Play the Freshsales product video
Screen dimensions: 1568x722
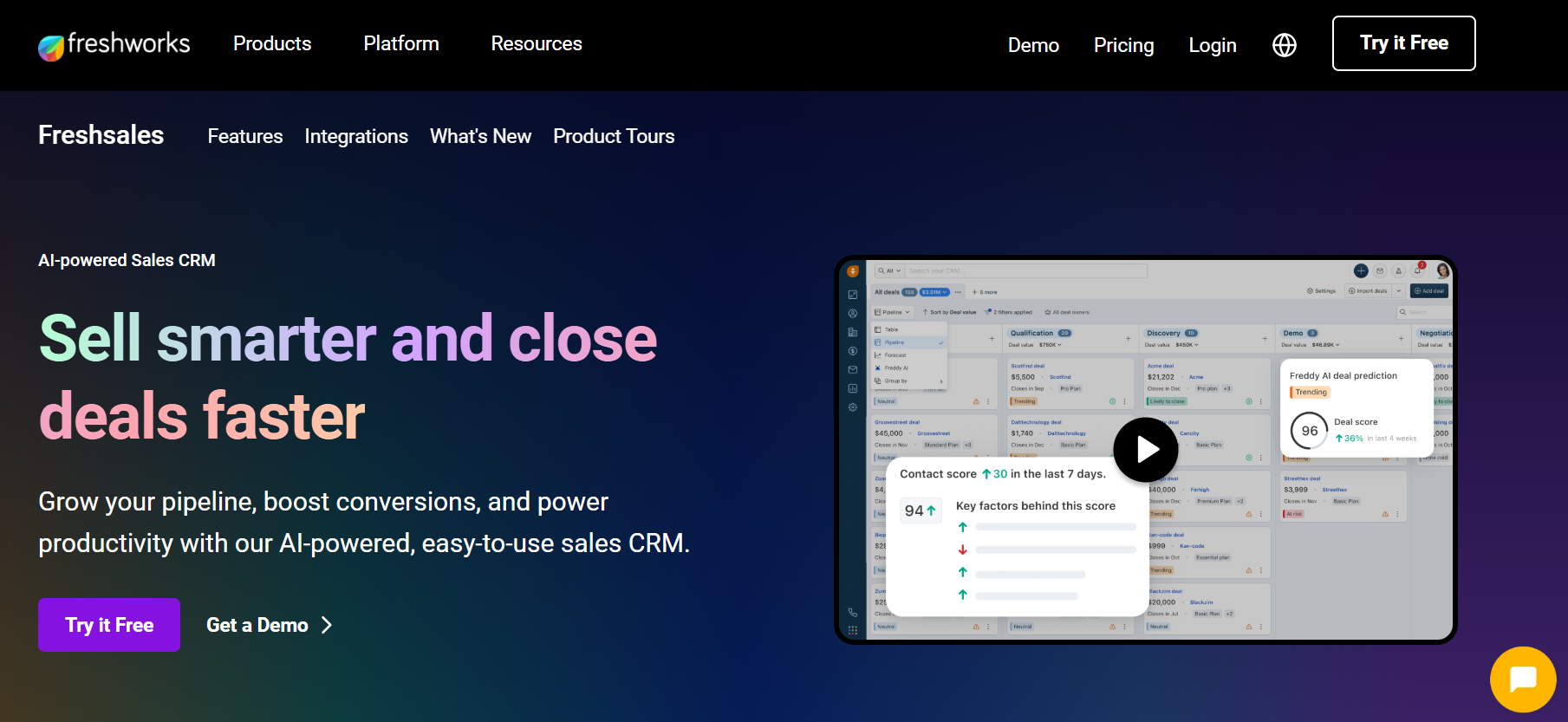pos(1145,450)
